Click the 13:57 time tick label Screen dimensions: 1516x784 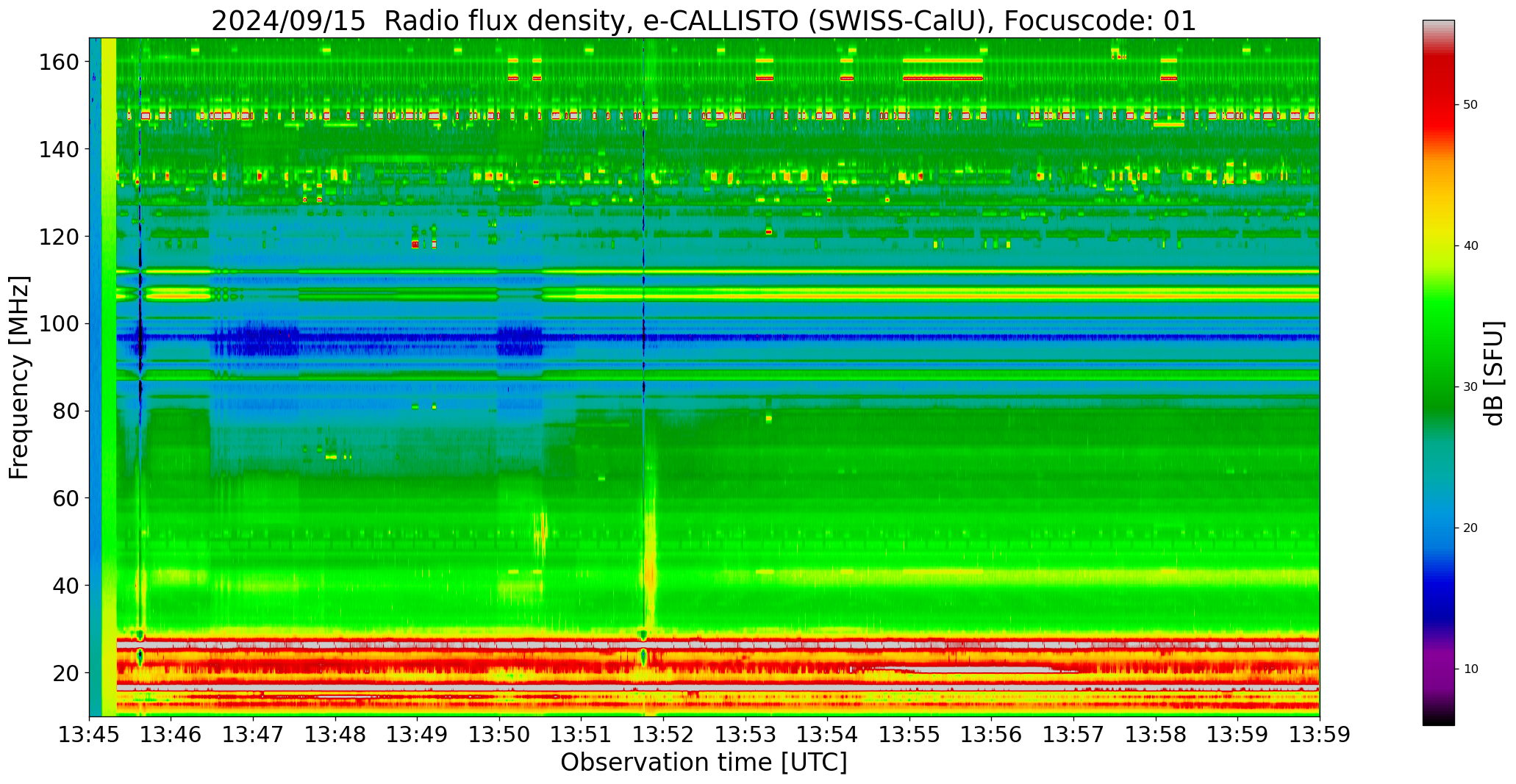[1073, 735]
